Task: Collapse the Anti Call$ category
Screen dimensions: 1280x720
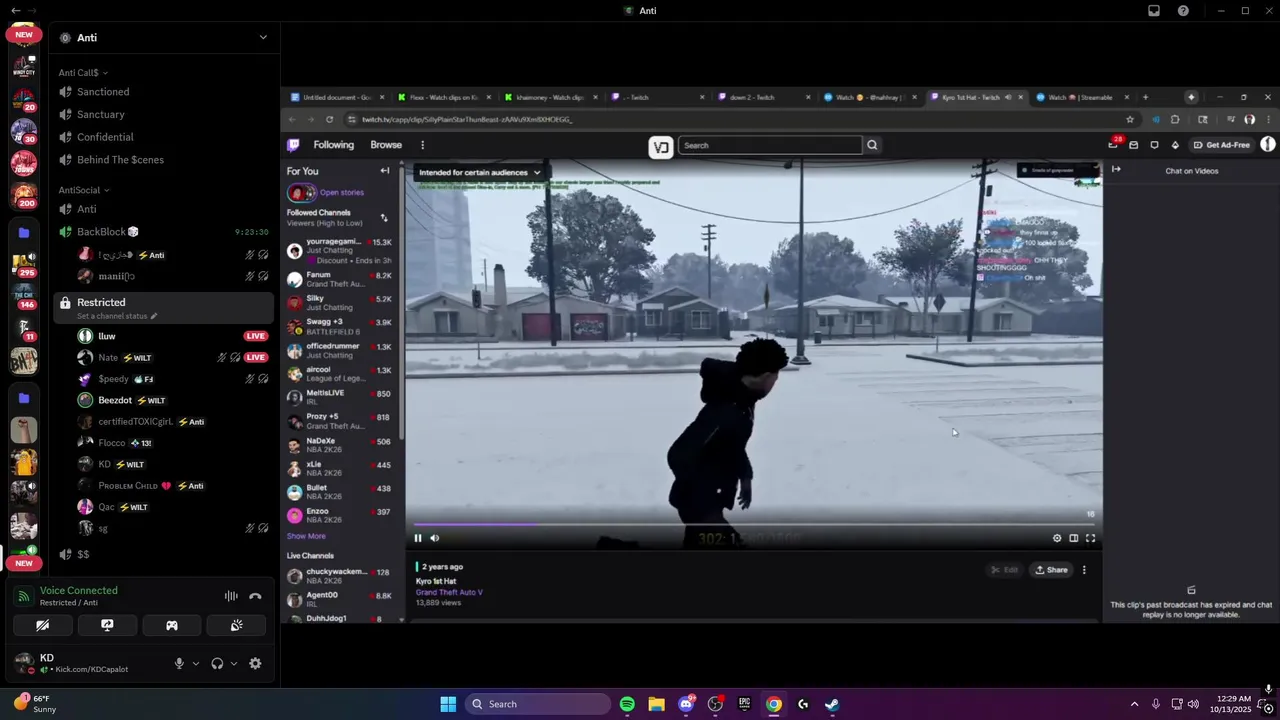Action: point(83,73)
